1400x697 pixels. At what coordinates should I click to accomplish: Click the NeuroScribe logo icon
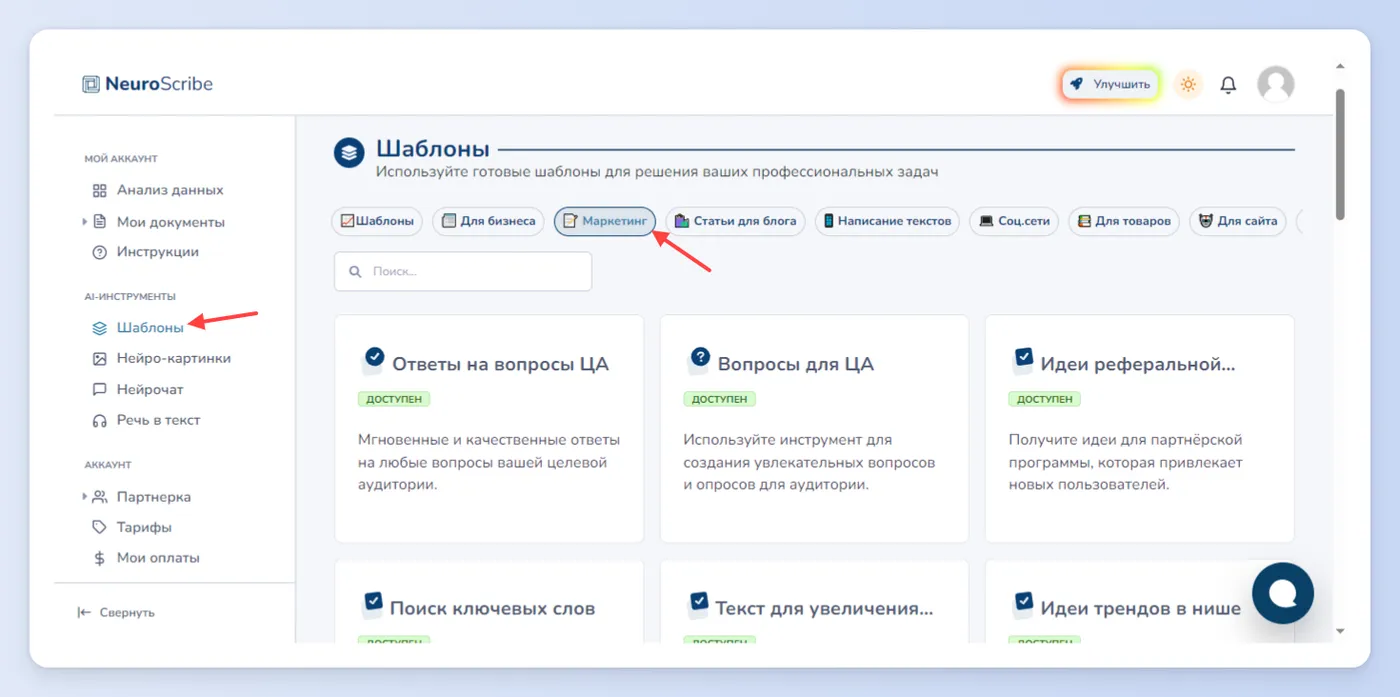click(91, 84)
